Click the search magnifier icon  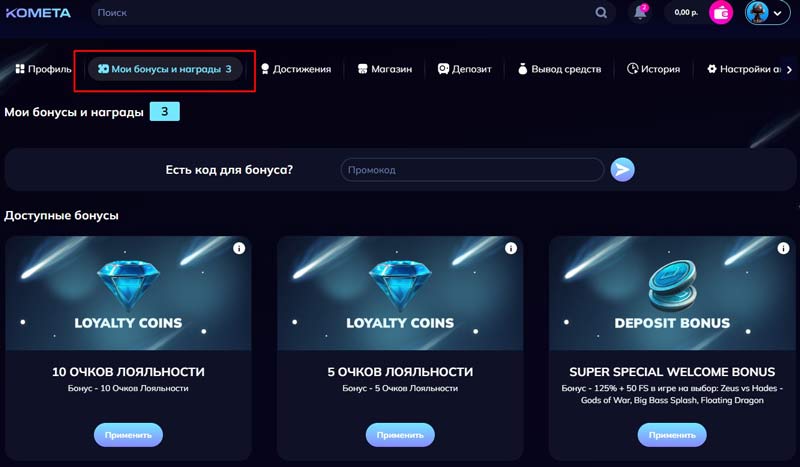click(601, 13)
